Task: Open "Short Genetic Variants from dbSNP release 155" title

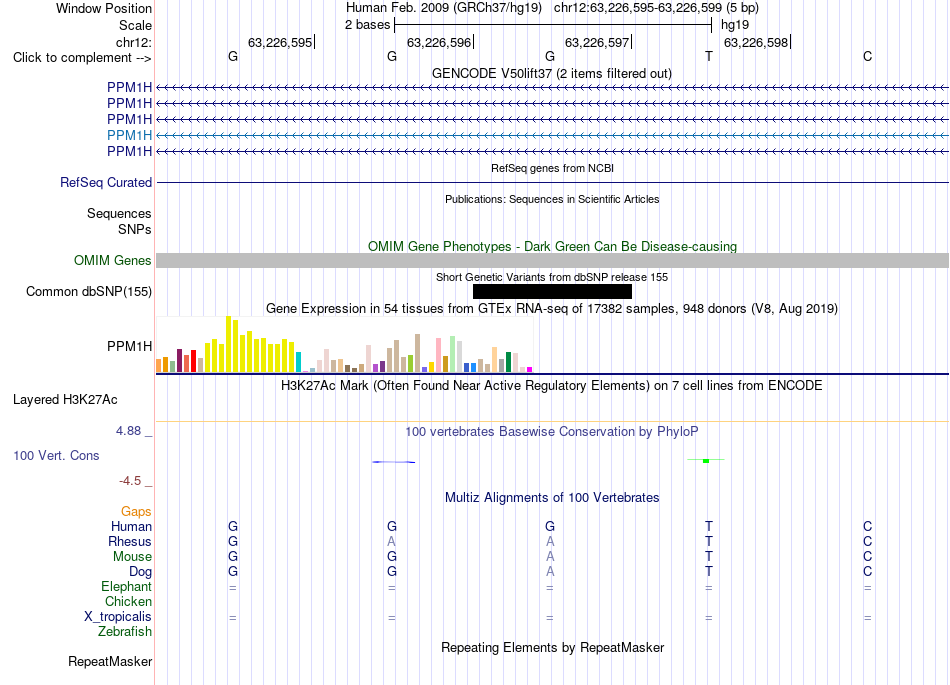Action: (552, 277)
